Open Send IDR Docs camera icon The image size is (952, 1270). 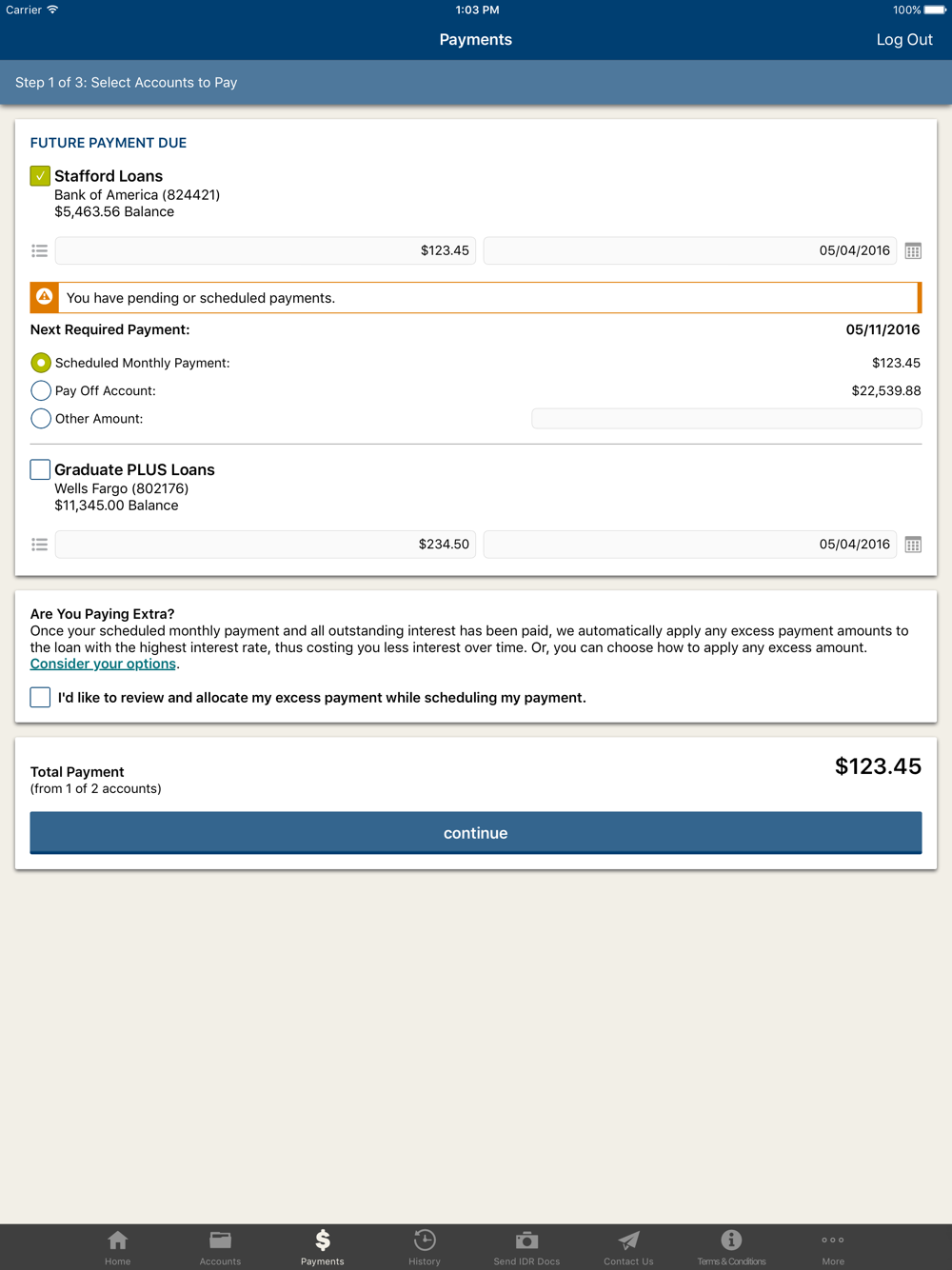tap(526, 1240)
